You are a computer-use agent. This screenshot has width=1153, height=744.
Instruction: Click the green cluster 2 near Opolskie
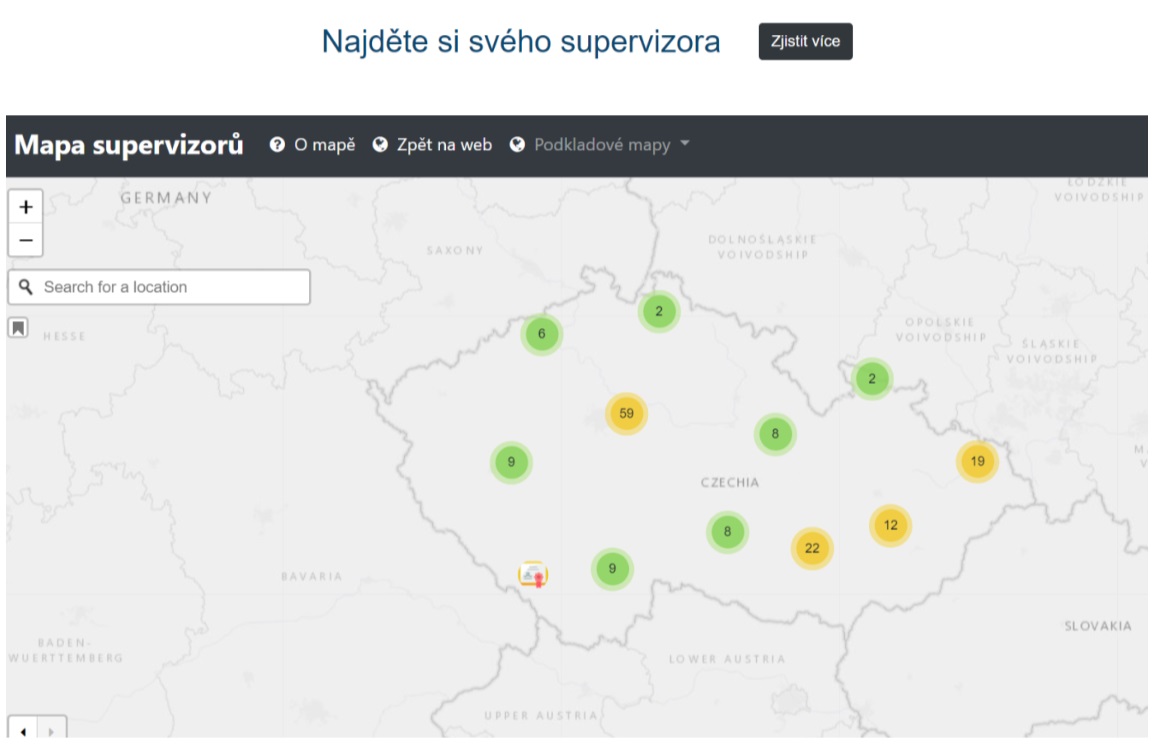coord(872,378)
